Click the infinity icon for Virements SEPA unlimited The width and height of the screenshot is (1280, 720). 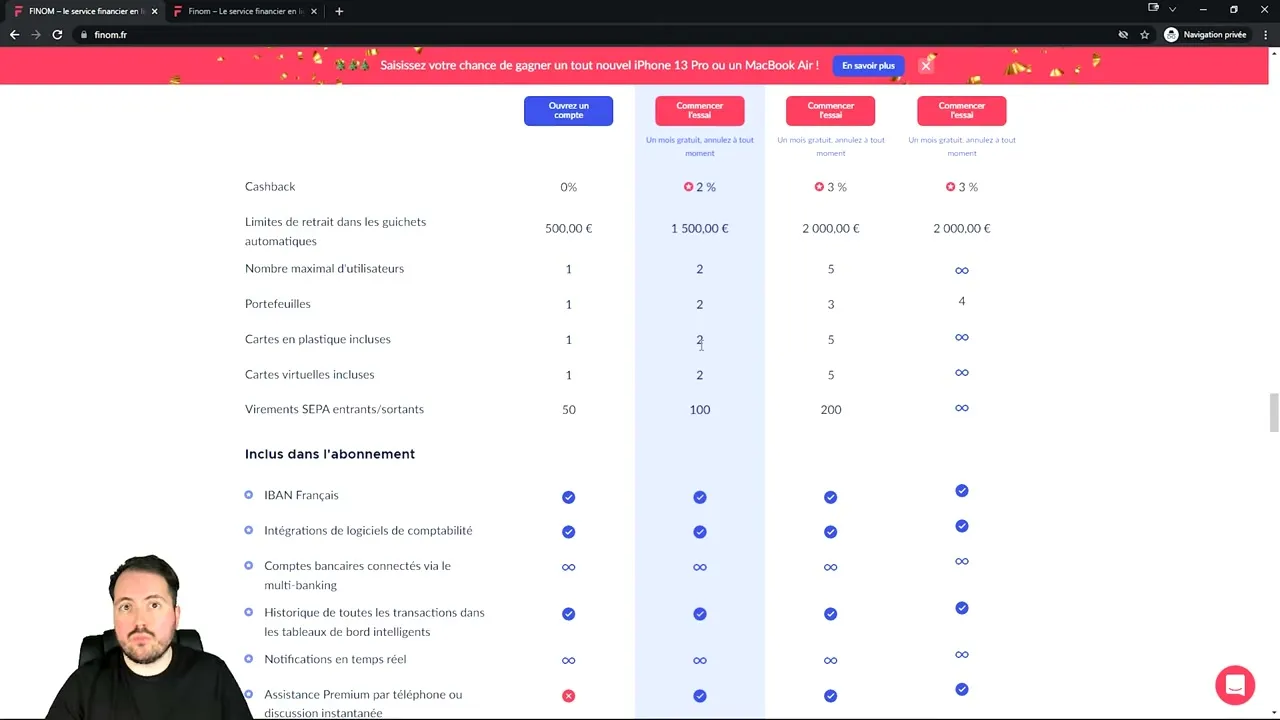[x=961, y=408]
